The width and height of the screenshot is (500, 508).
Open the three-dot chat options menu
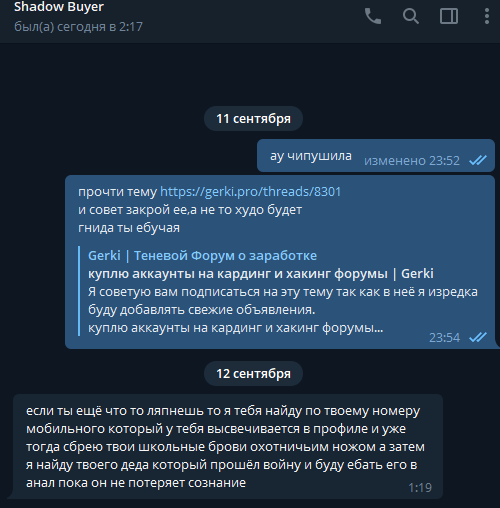(487, 16)
